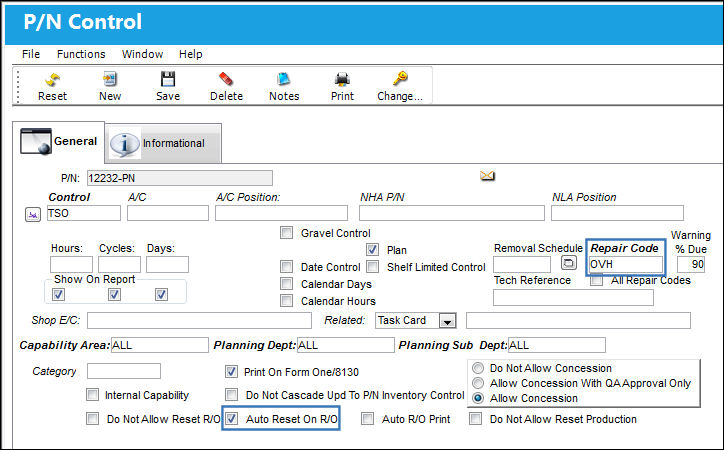
Task: Toggle Show On Report Cycles checkbox
Action: pyautogui.click(x=114, y=294)
